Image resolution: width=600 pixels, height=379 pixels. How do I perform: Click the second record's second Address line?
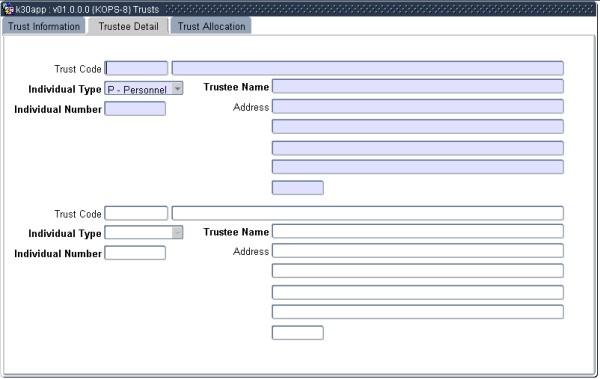click(418, 271)
